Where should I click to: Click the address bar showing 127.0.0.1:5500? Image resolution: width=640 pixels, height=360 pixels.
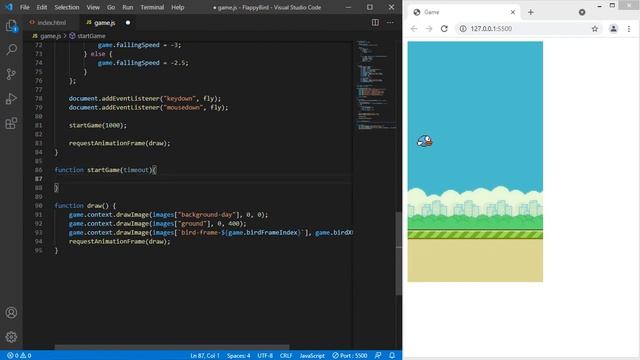point(529,29)
